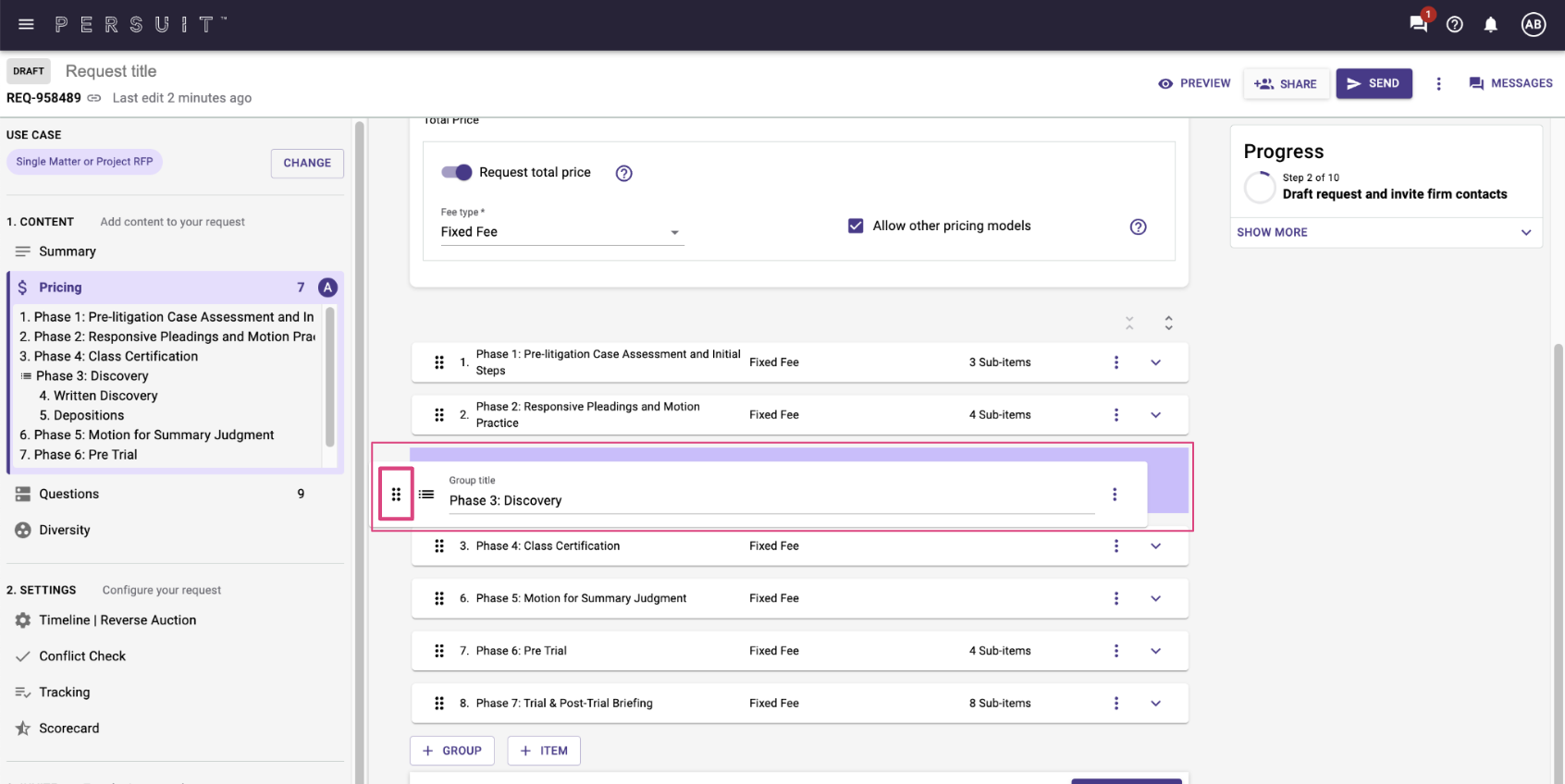This screenshot has width=1565, height=784.
Task: Click help icon beside Request total price
Action: point(624,173)
